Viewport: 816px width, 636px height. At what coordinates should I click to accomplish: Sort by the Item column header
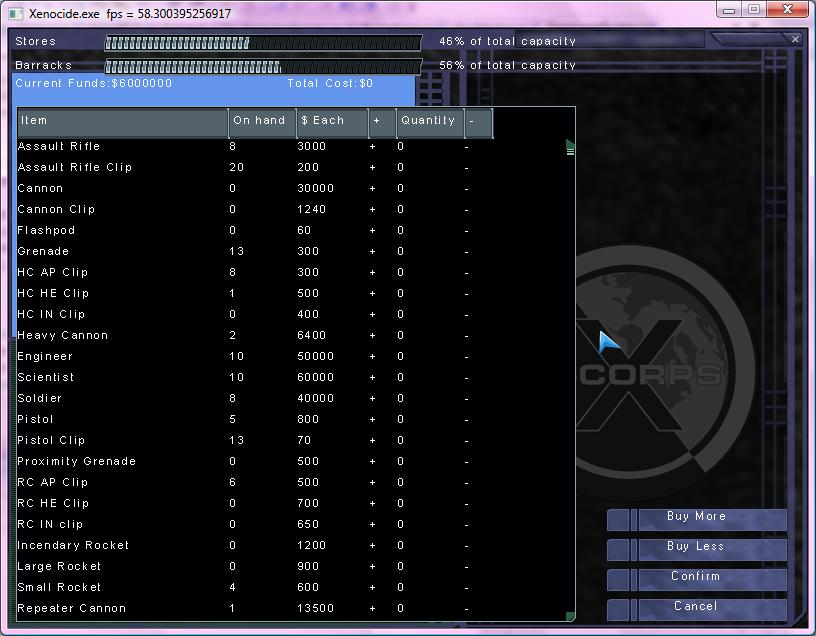(x=122, y=123)
